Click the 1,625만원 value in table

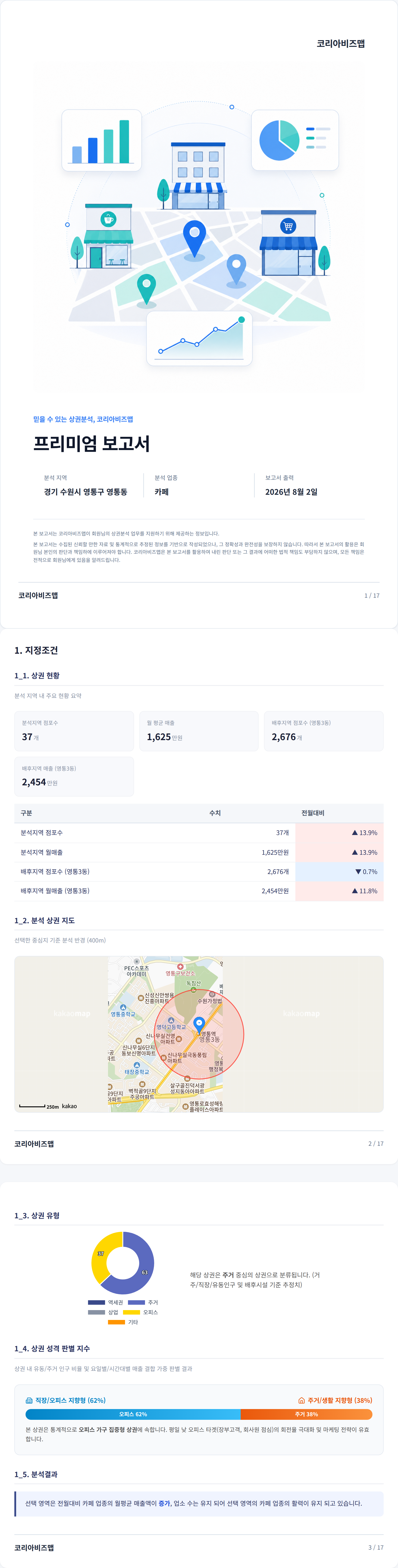click(275, 852)
